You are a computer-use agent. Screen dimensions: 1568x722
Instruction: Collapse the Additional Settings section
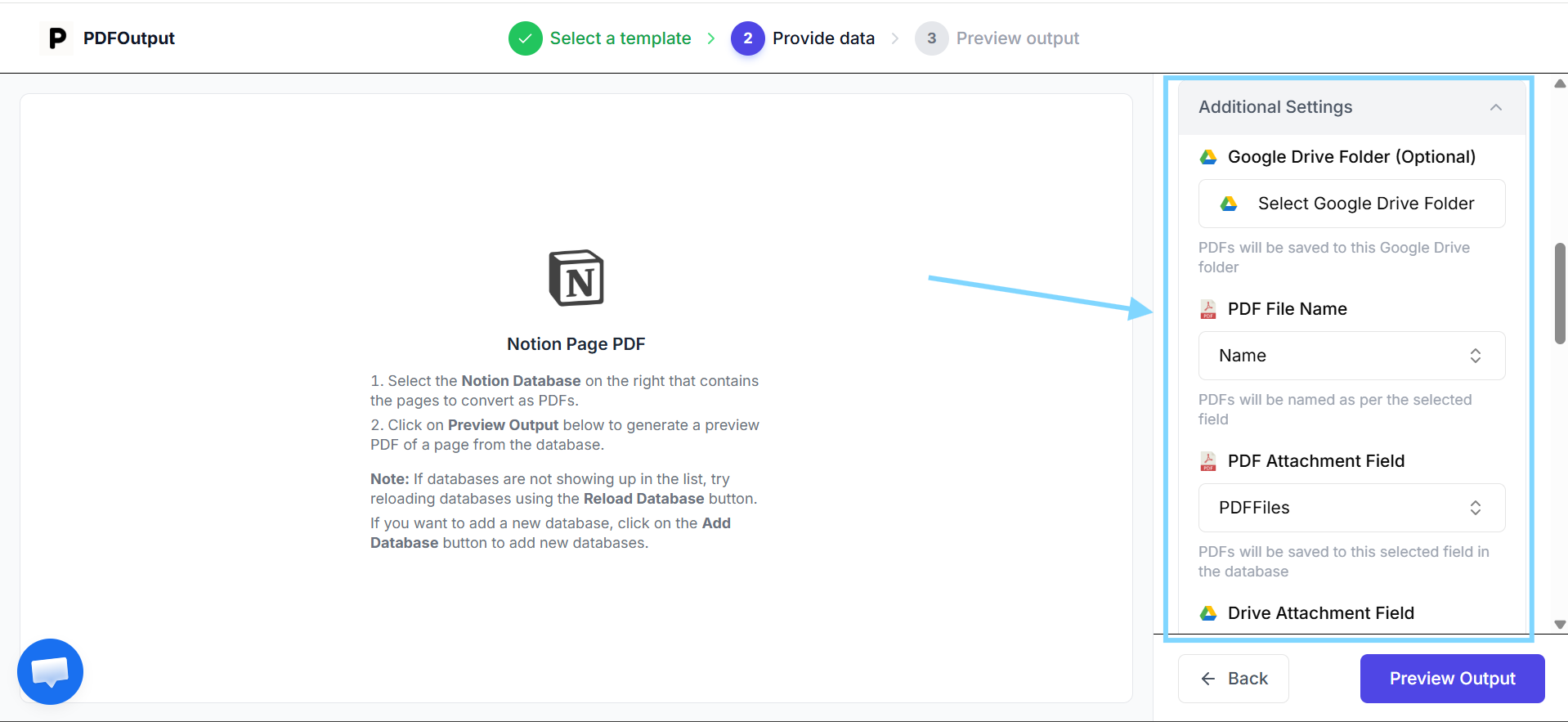click(1496, 107)
